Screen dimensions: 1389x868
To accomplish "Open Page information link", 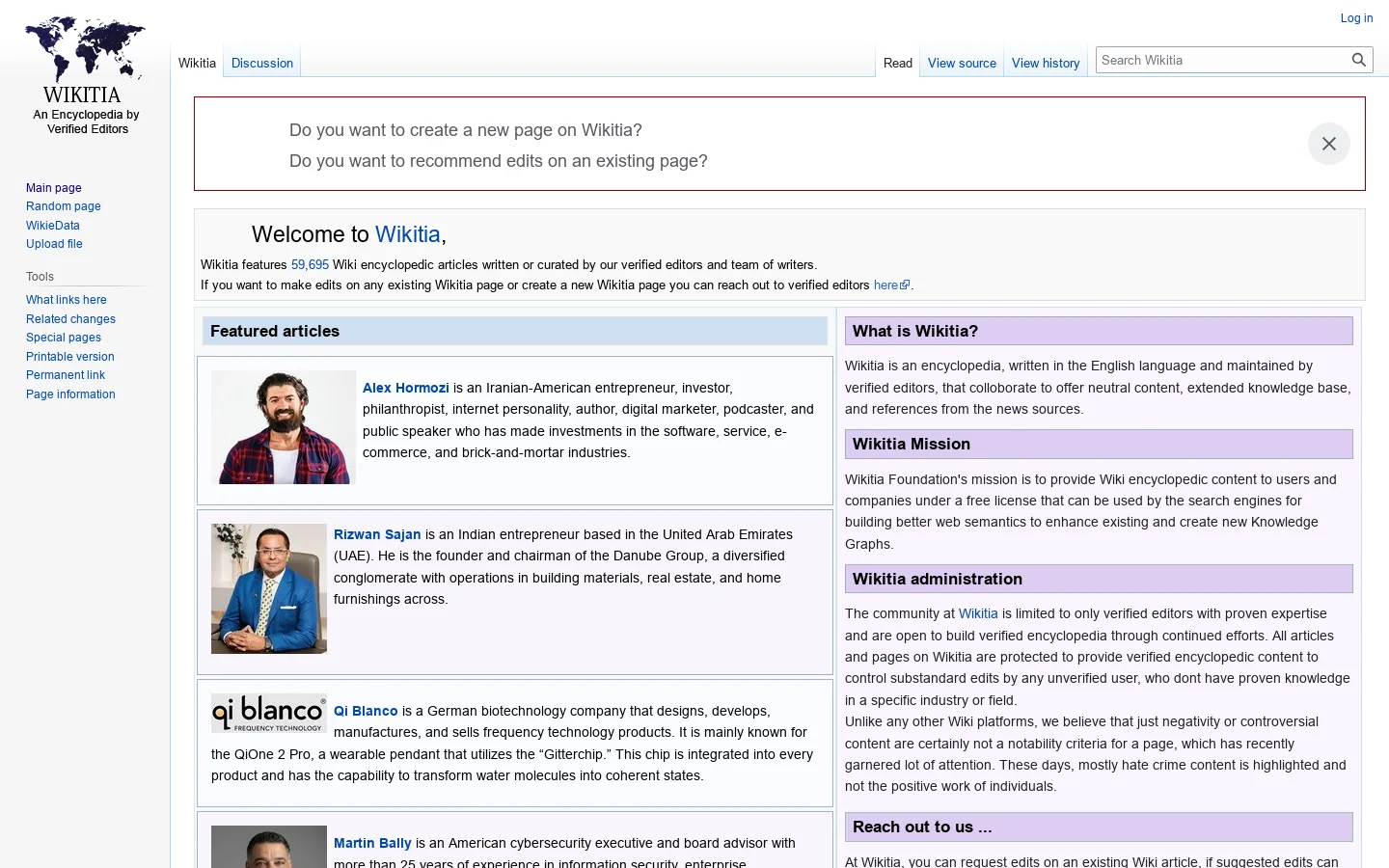I will 70,394.
